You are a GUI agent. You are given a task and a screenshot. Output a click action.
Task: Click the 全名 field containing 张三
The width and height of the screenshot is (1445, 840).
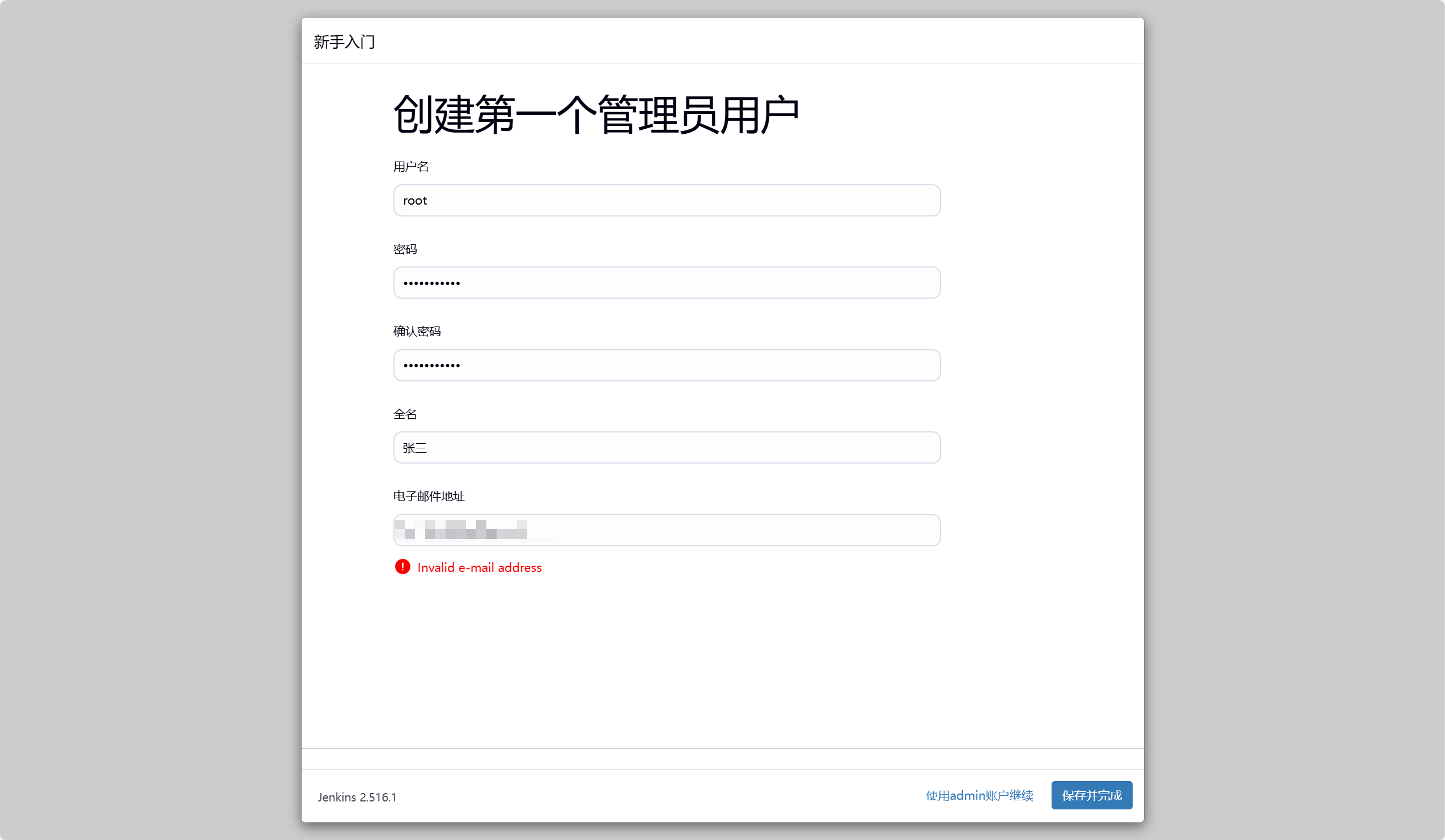666,447
